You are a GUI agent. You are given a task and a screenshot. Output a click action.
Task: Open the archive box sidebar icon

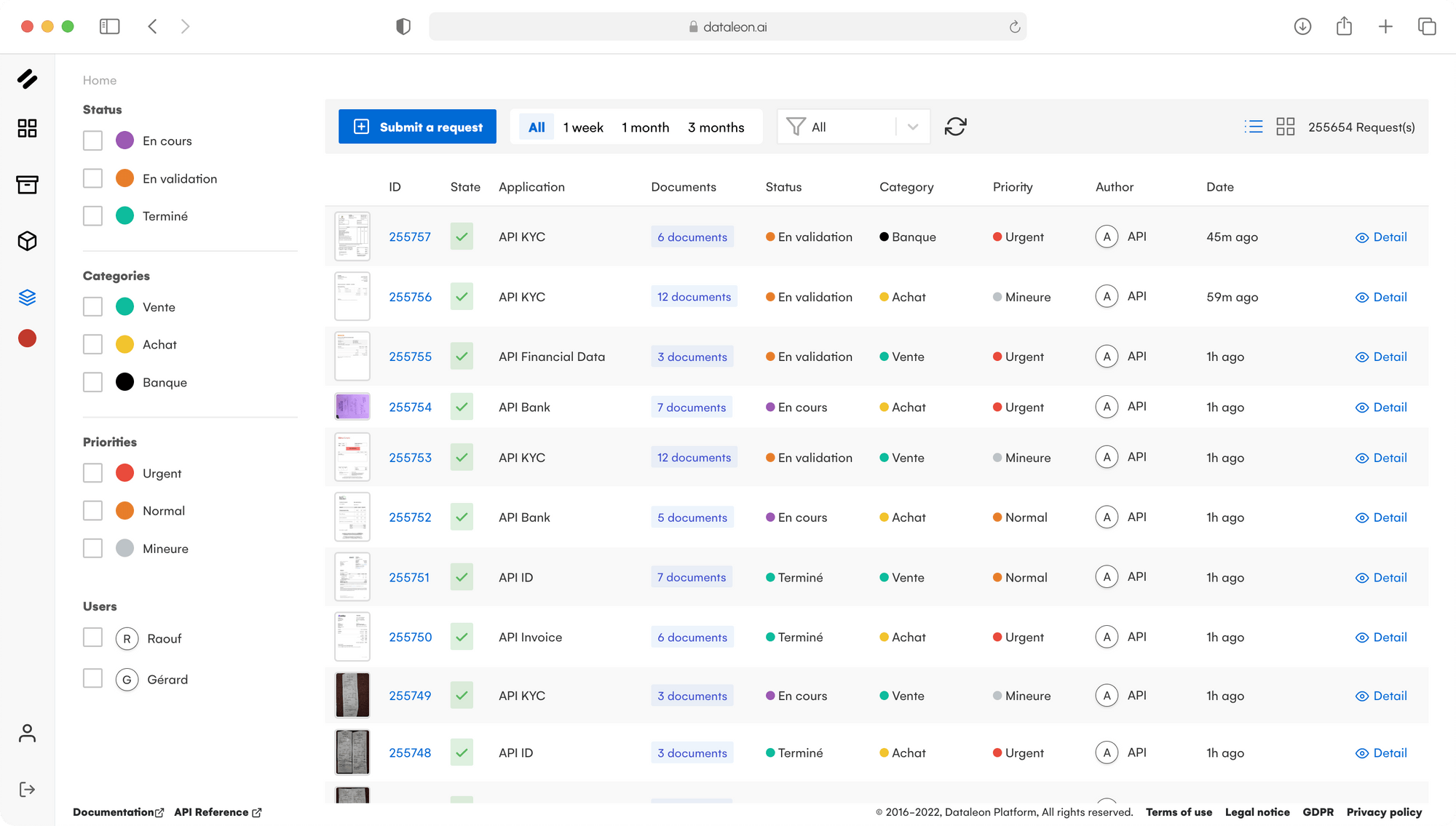(x=27, y=185)
